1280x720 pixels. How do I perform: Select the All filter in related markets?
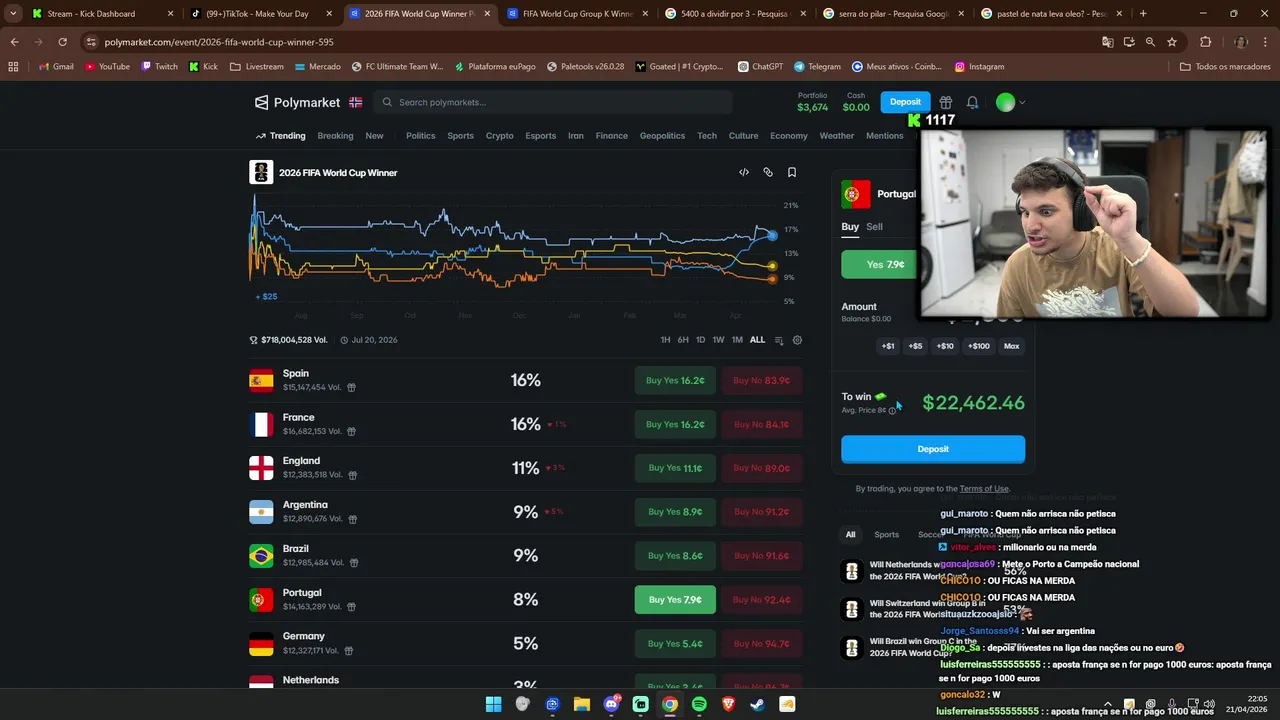[850, 534]
